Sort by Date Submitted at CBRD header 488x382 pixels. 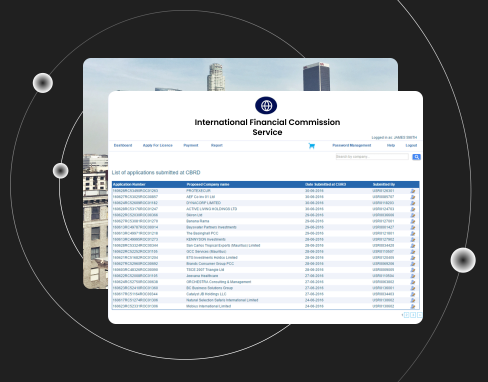(x=325, y=184)
